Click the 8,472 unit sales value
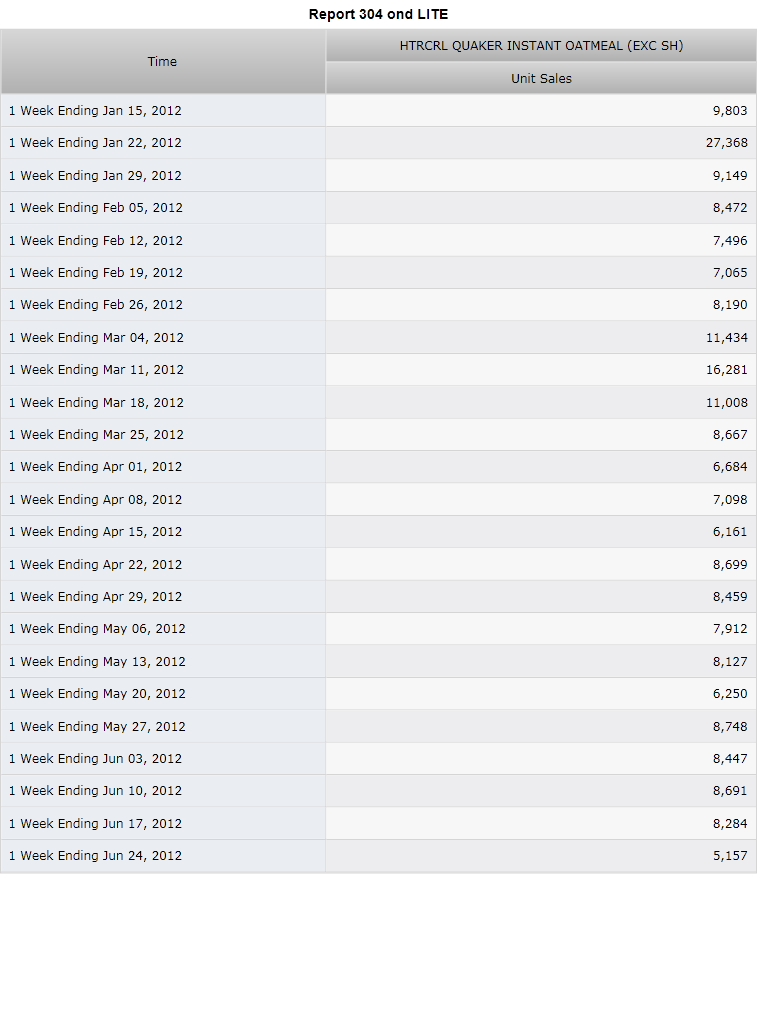 [729, 208]
